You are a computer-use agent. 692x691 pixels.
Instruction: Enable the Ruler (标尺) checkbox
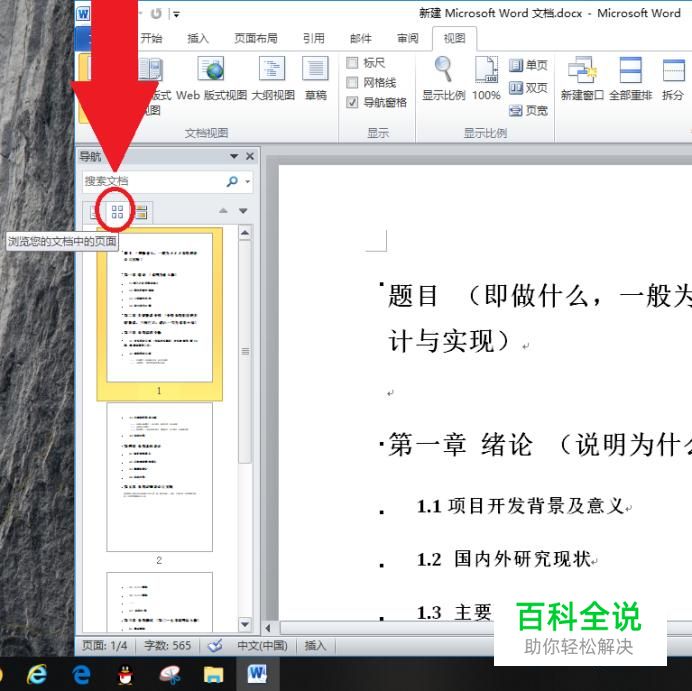click(x=352, y=63)
